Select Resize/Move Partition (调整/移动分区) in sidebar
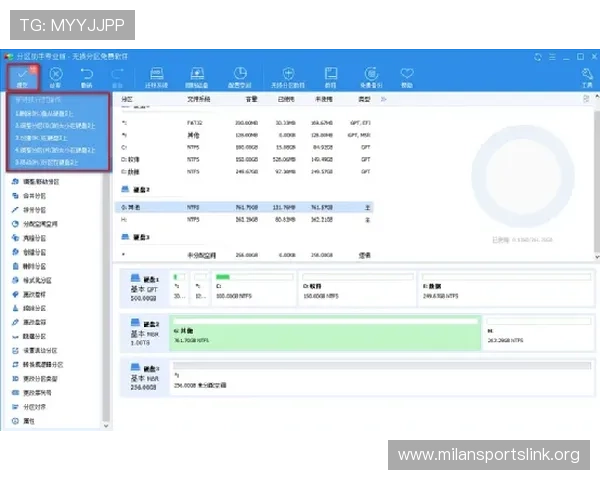 tap(35, 181)
